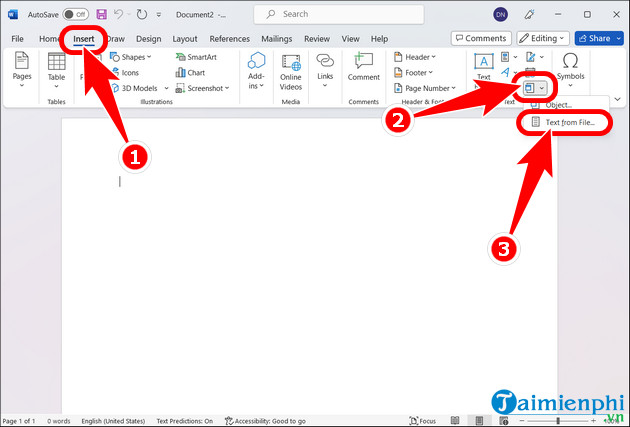Open the Header dropdown

click(415, 57)
